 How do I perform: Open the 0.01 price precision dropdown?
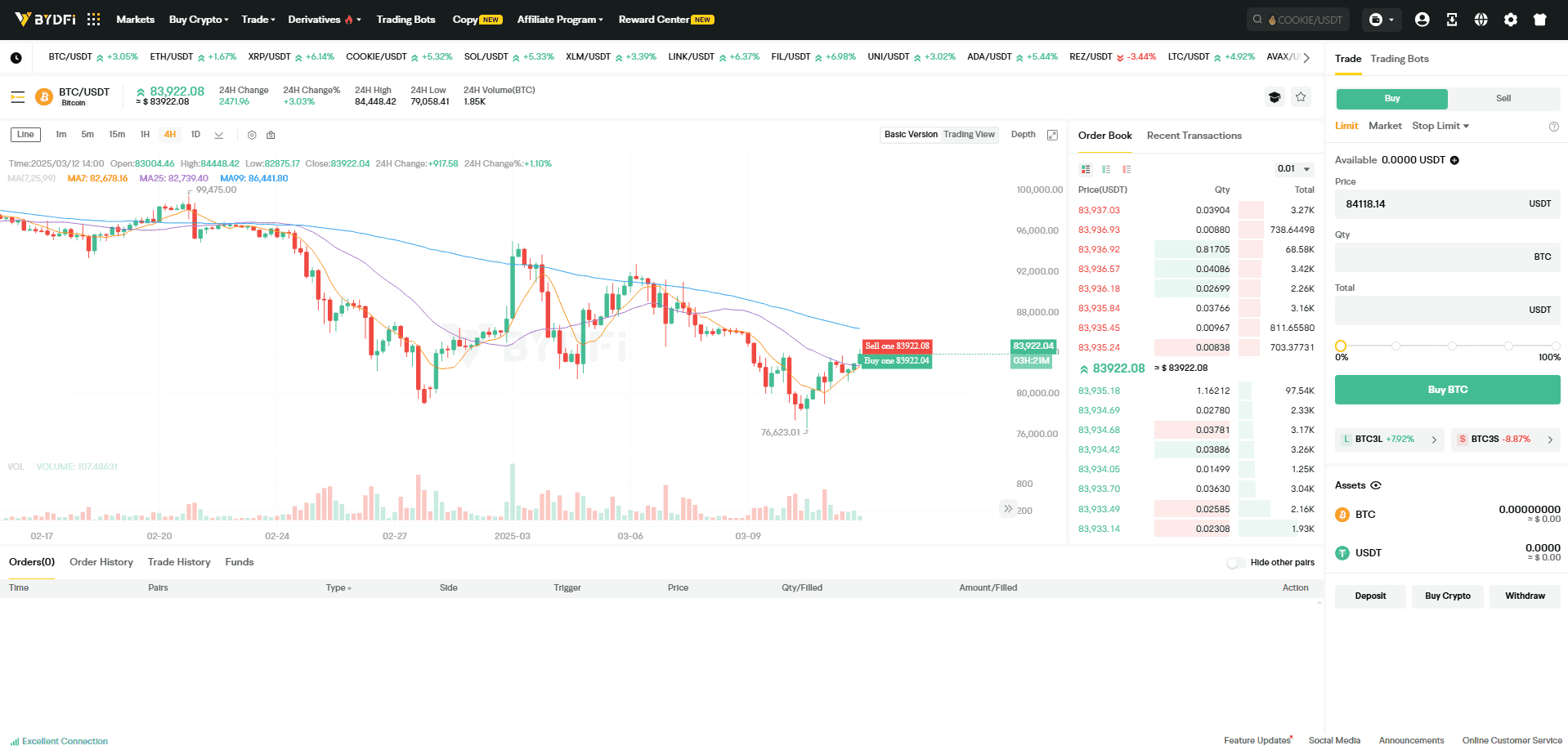pyautogui.click(x=1294, y=169)
